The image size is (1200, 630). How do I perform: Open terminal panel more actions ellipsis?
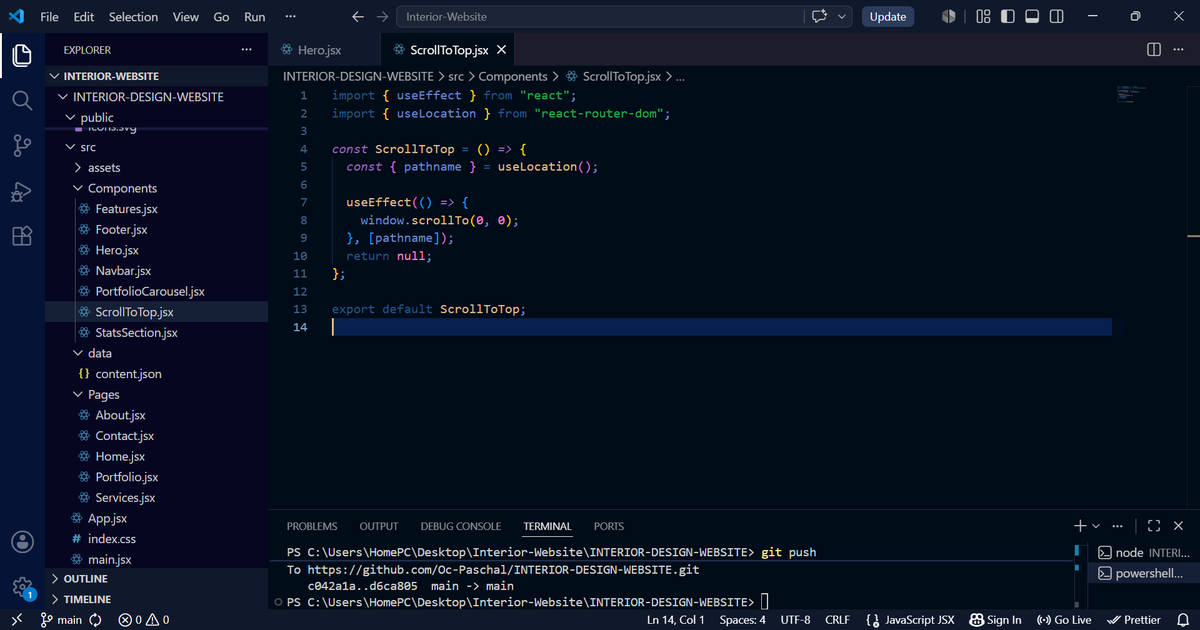tap(1117, 526)
